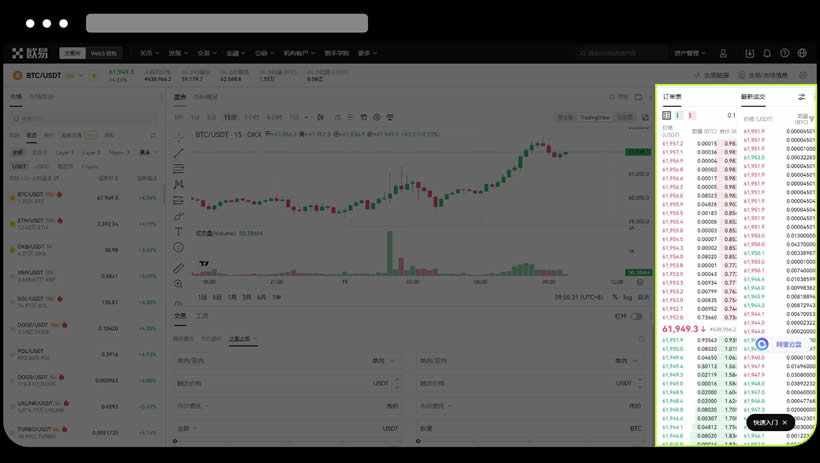The width and height of the screenshot is (820, 463).
Task: Open language globe icon
Action: [x=802, y=53]
